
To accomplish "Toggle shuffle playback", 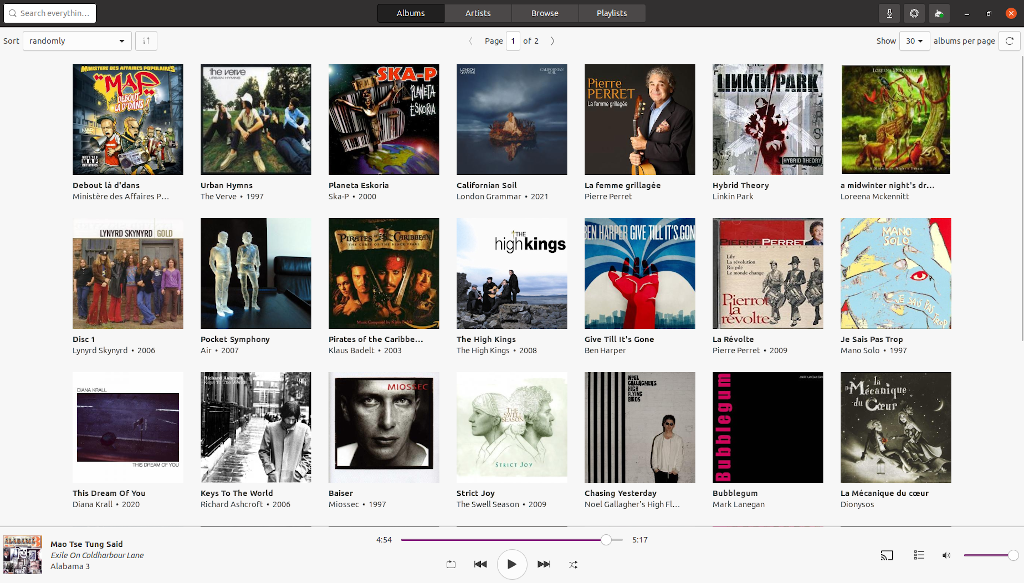I will (x=573, y=564).
